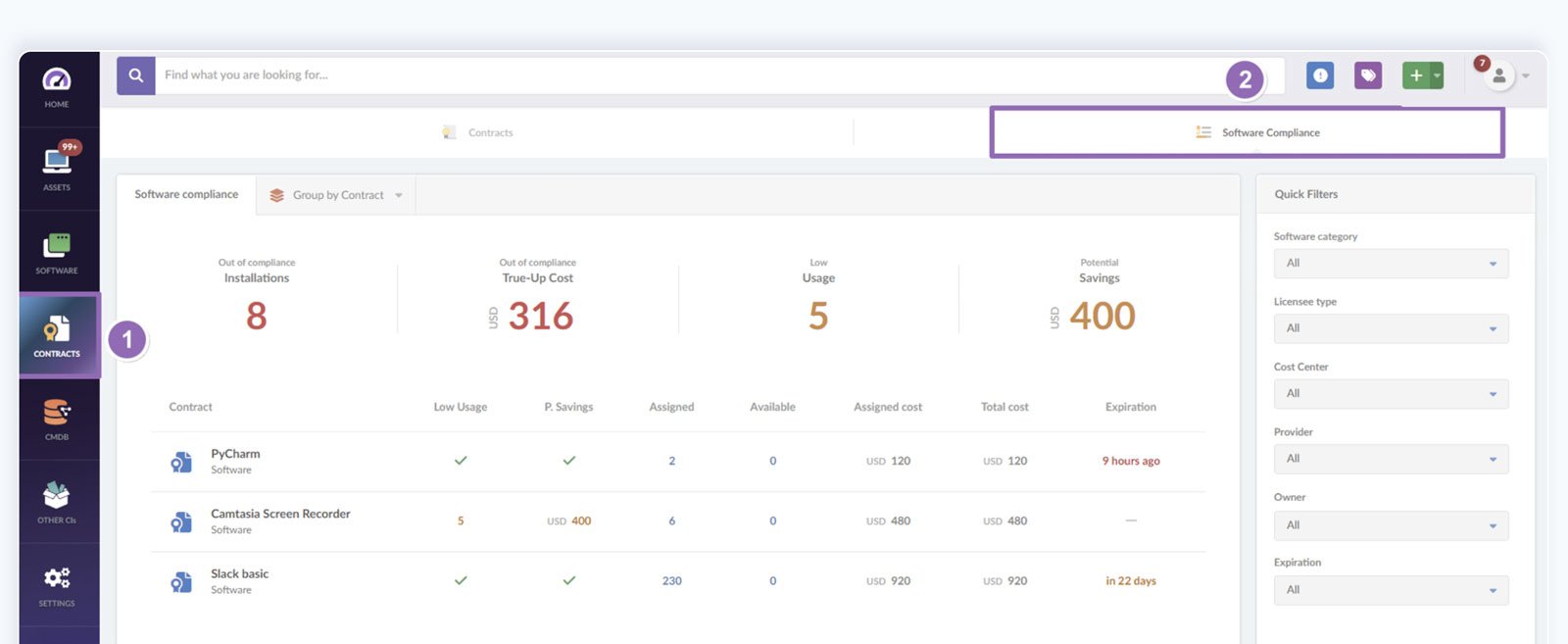Click the purple tags icon in header
Viewport: 1568px width, 644px height.
[1368, 75]
